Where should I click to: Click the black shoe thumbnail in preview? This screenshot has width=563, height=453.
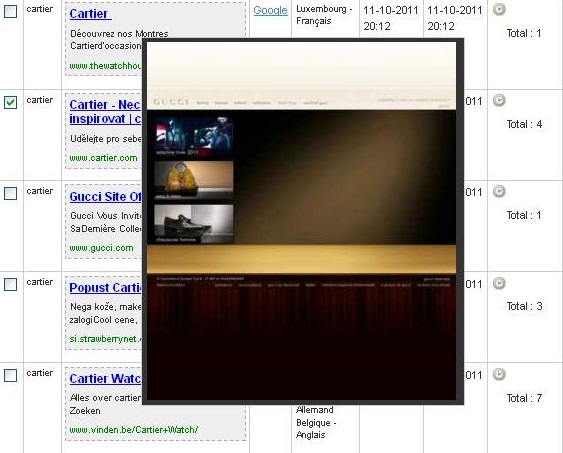[x=194, y=224]
